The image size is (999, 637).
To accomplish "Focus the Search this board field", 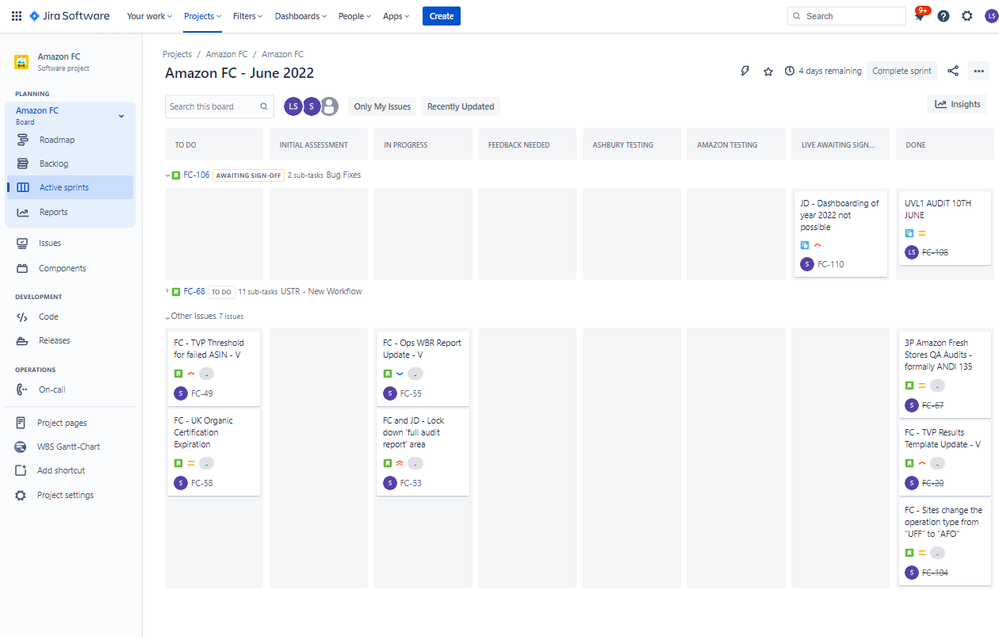I will click(219, 106).
